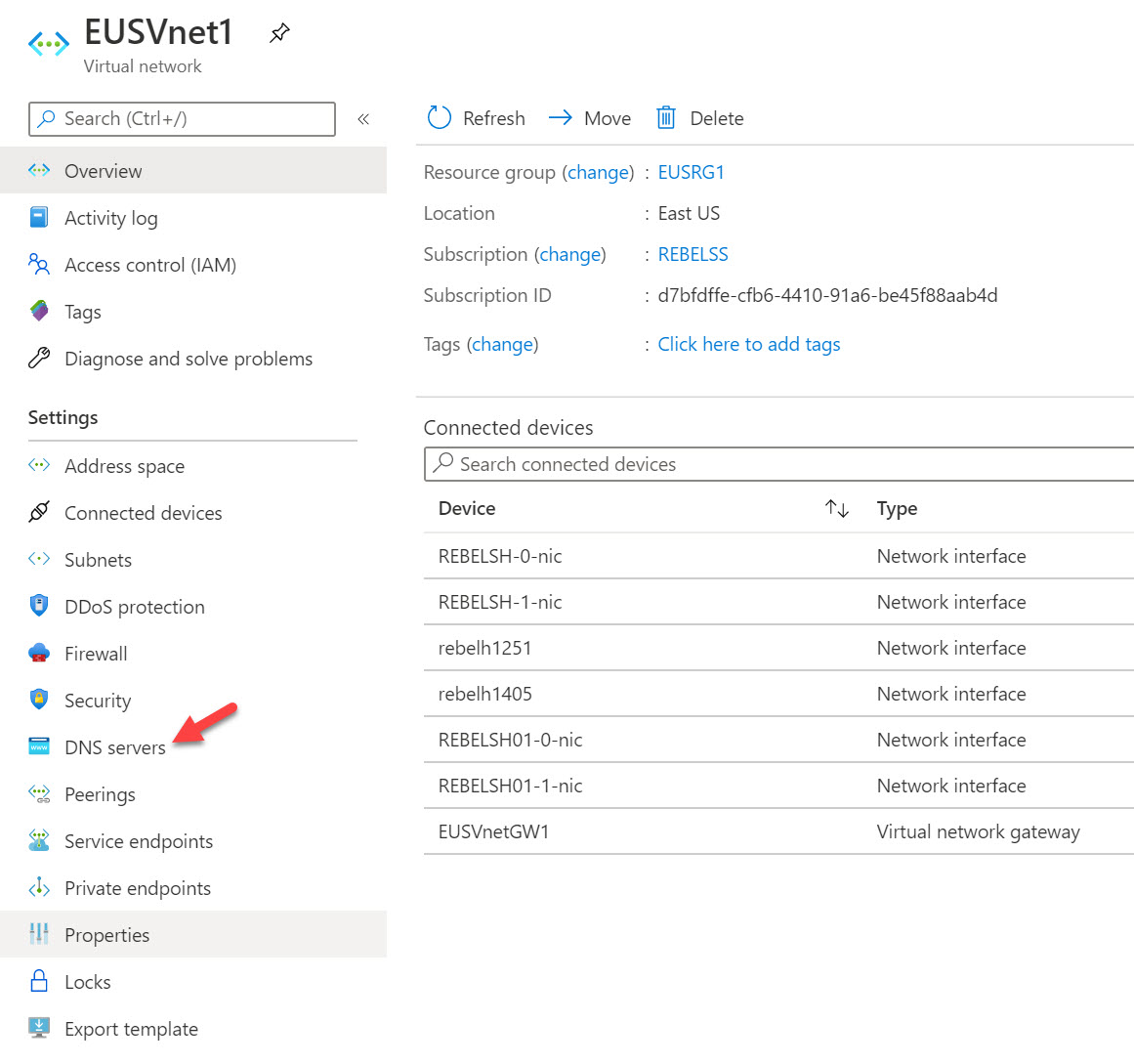Screen dimensions: 1134x1064
Task: Click the DDoS protection shield icon
Action: click(x=39, y=606)
